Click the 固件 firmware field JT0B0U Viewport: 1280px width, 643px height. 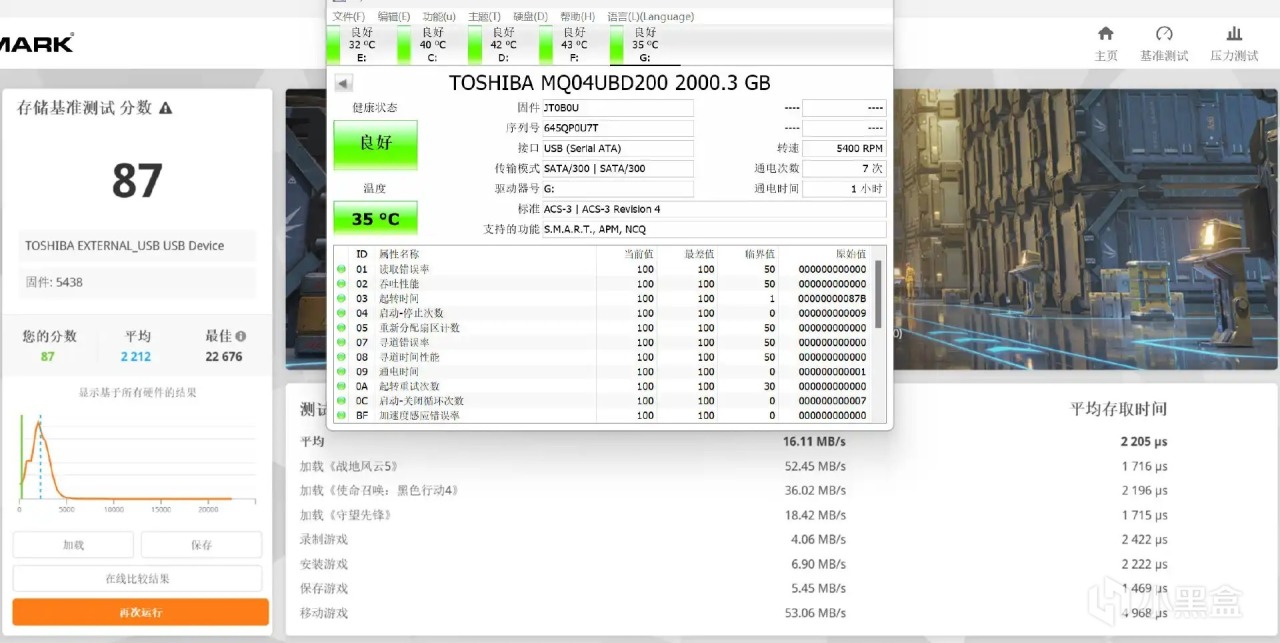tap(617, 108)
